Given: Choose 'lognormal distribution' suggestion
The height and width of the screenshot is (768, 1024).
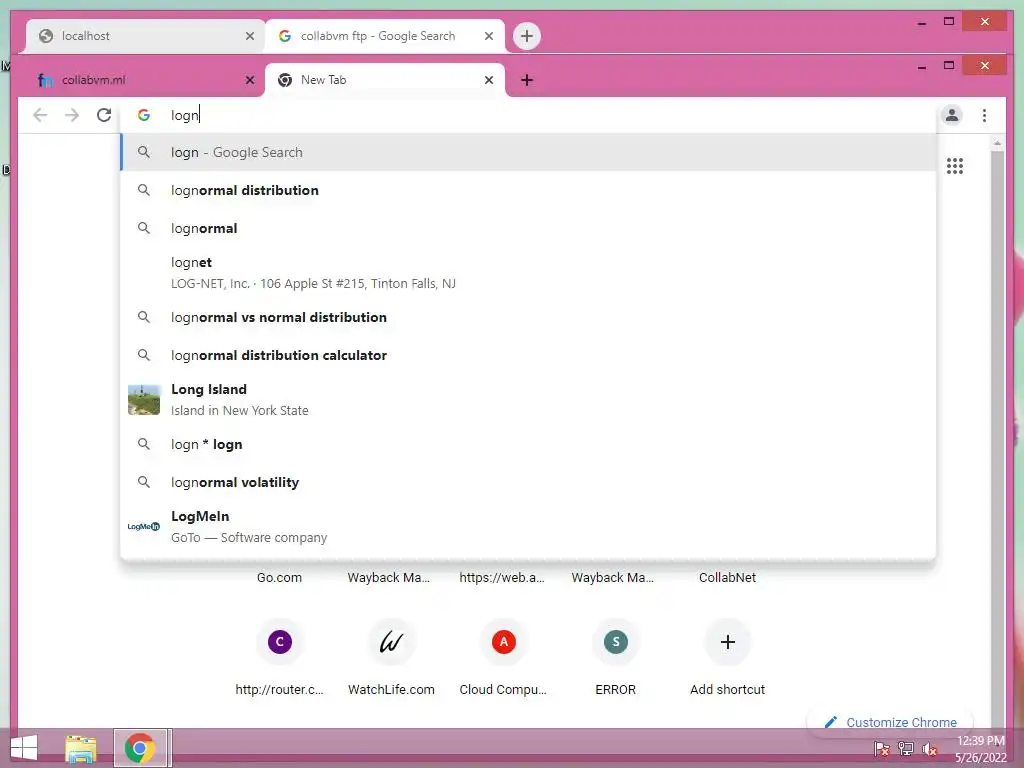Looking at the screenshot, I should pyautogui.click(x=529, y=190).
